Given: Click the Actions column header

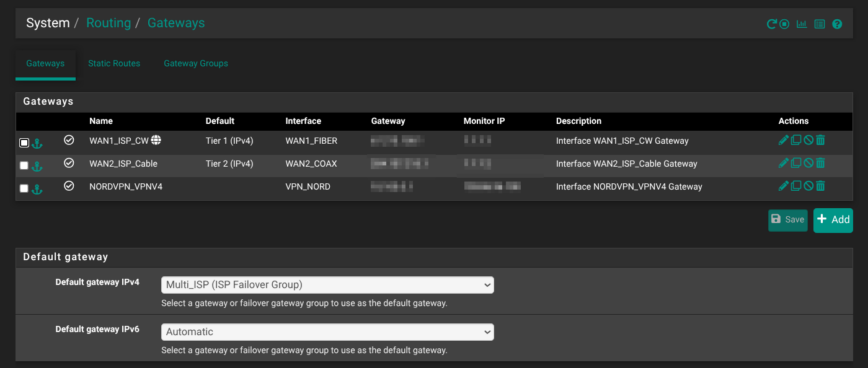Looking at the screenshot, I should [793, 121].
